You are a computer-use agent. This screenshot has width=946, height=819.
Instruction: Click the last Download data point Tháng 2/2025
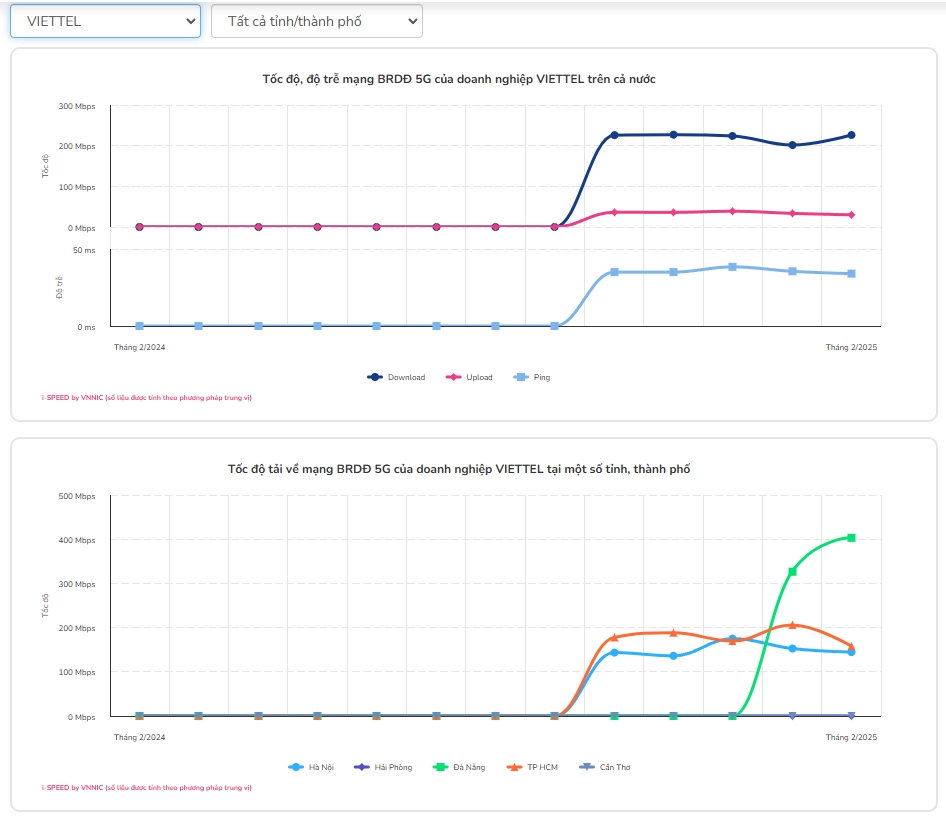point(851,135)
